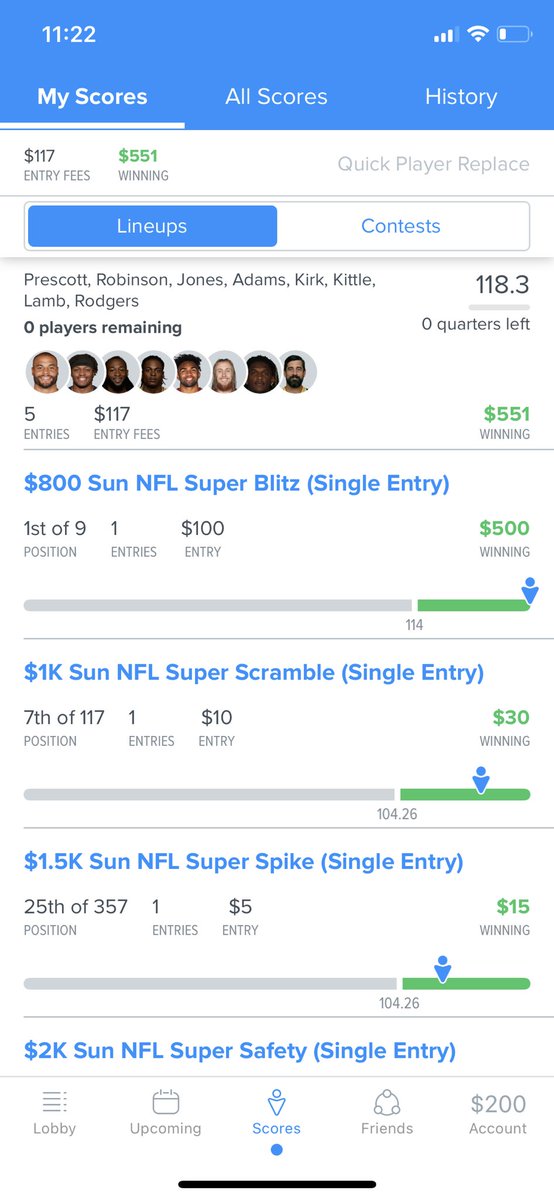Tap Quick Player Replace
Image resolution: width=554 pixels, height=1200 pixels.
coord(433,164)
